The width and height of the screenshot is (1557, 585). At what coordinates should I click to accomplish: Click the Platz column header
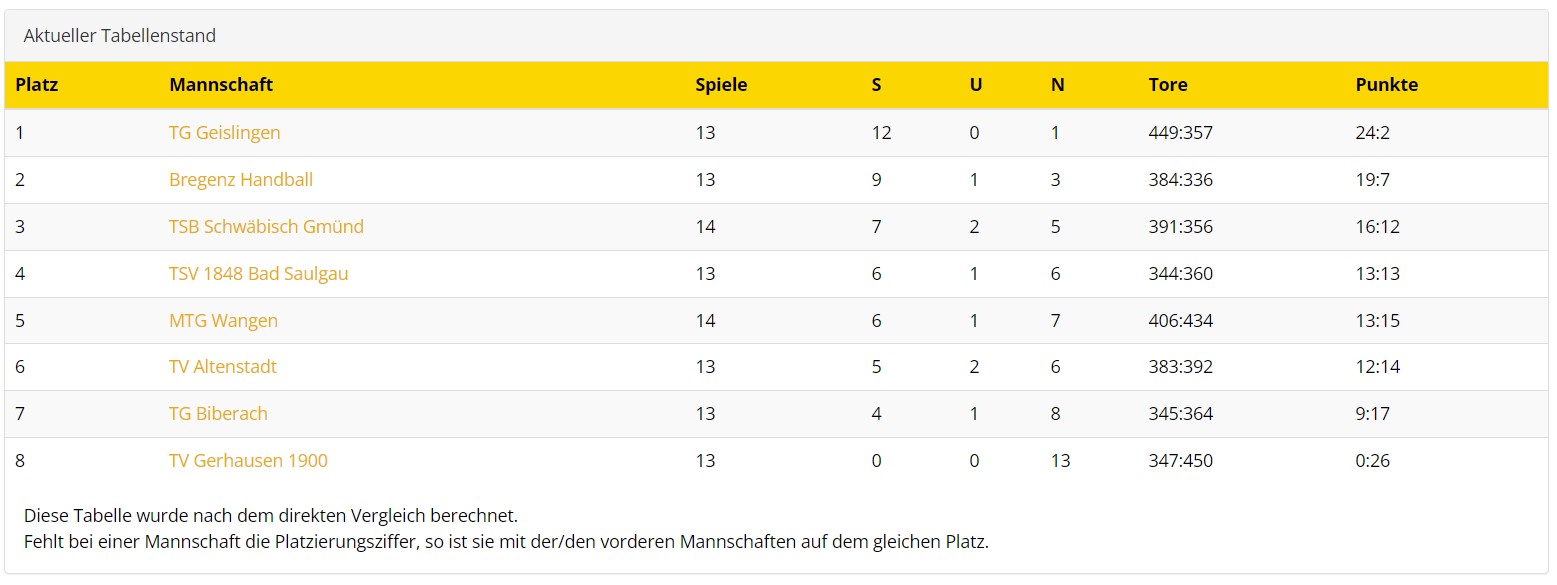coord(37,85)
